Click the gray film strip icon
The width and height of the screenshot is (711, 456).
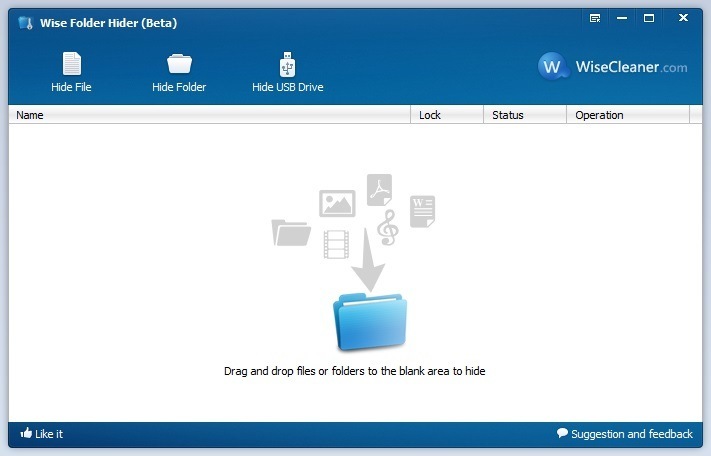337,243
